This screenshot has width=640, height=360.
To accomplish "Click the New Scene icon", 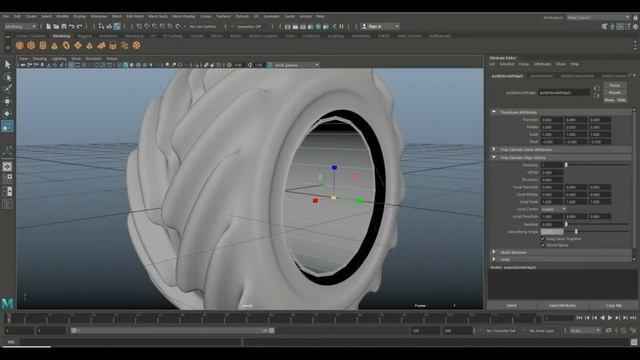I will point(49,27).
